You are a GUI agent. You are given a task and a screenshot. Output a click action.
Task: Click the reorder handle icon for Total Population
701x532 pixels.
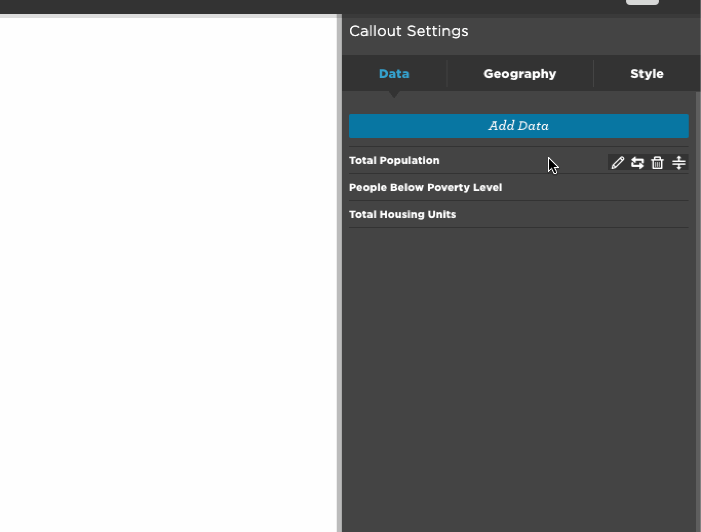[679, 163]
